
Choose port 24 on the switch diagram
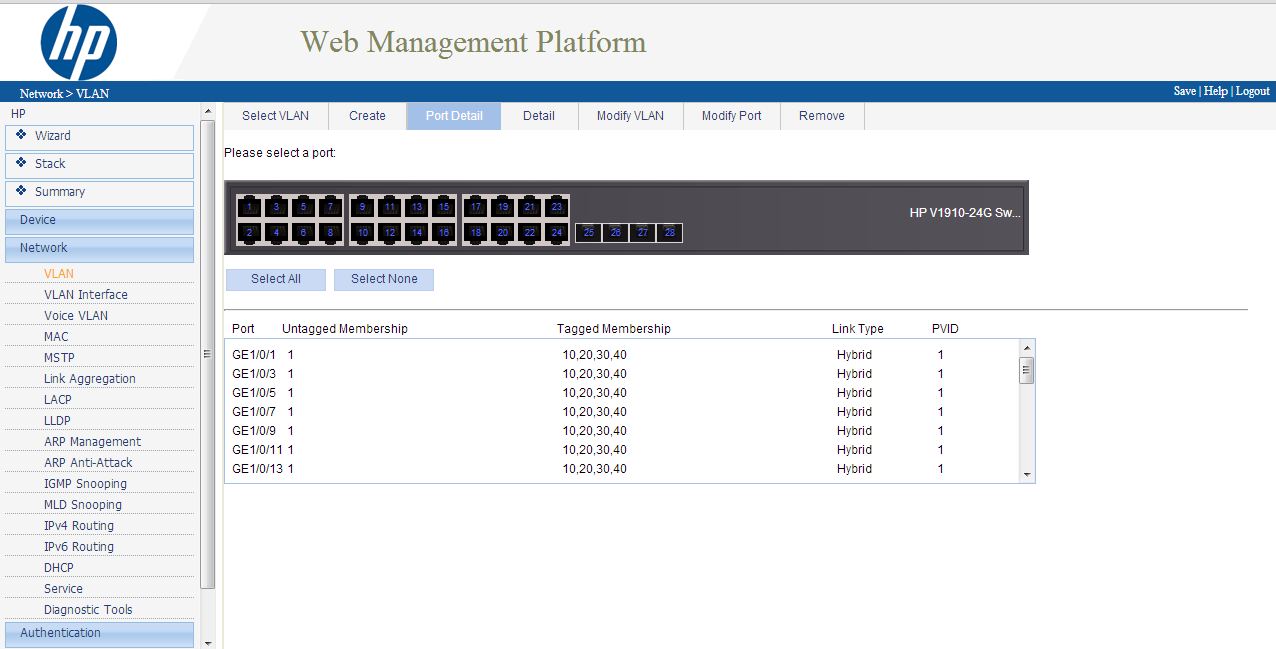(557, 232)
